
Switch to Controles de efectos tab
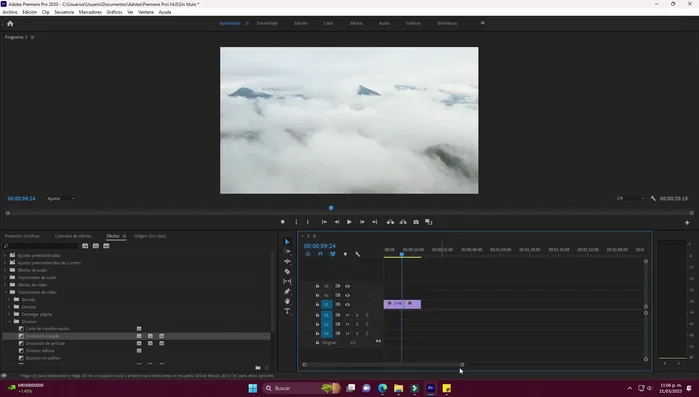(73, 236)
